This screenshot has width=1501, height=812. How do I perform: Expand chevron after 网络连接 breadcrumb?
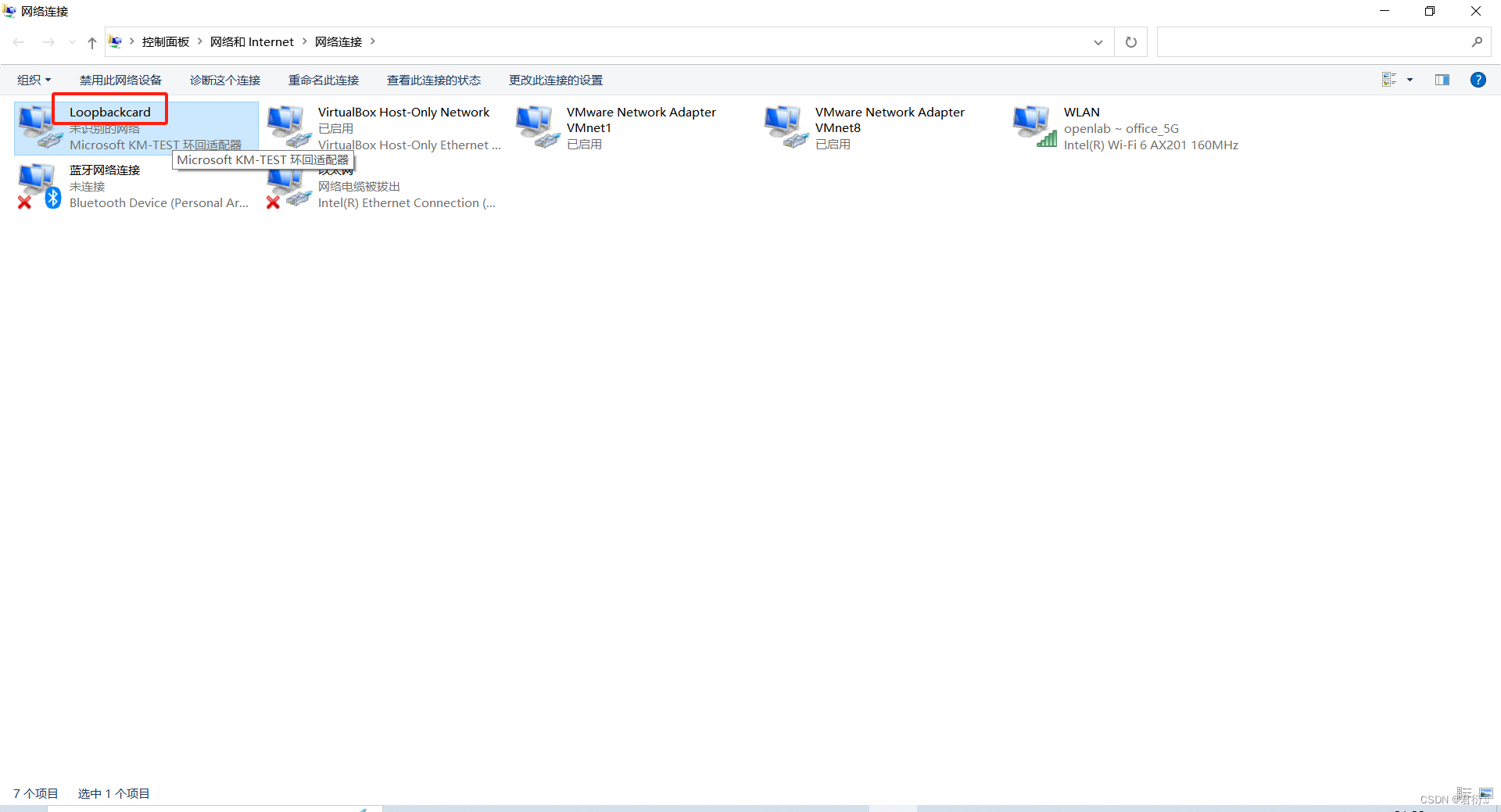click(372, 41)
